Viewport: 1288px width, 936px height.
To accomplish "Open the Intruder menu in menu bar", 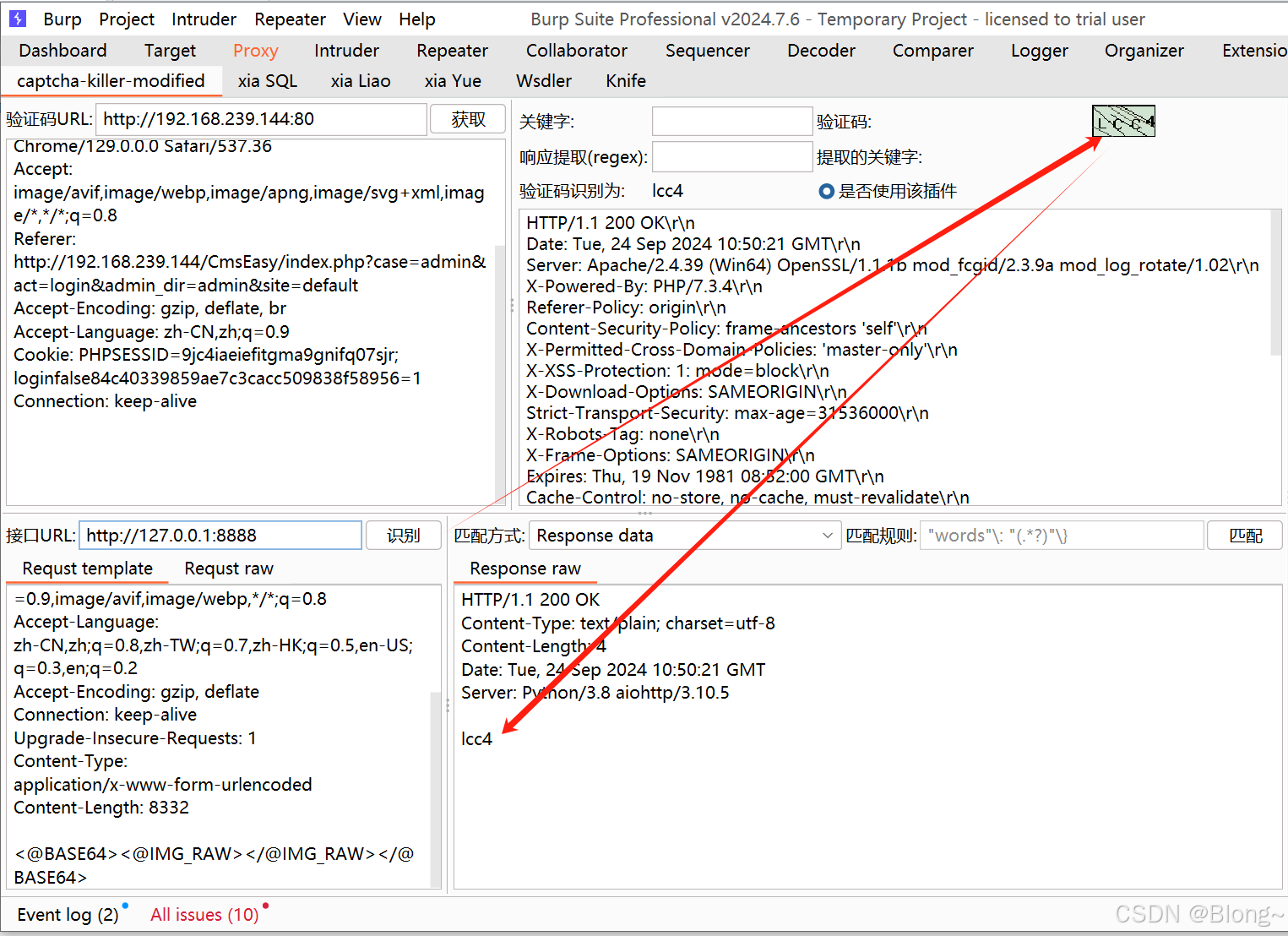I will tap(204, 19).
